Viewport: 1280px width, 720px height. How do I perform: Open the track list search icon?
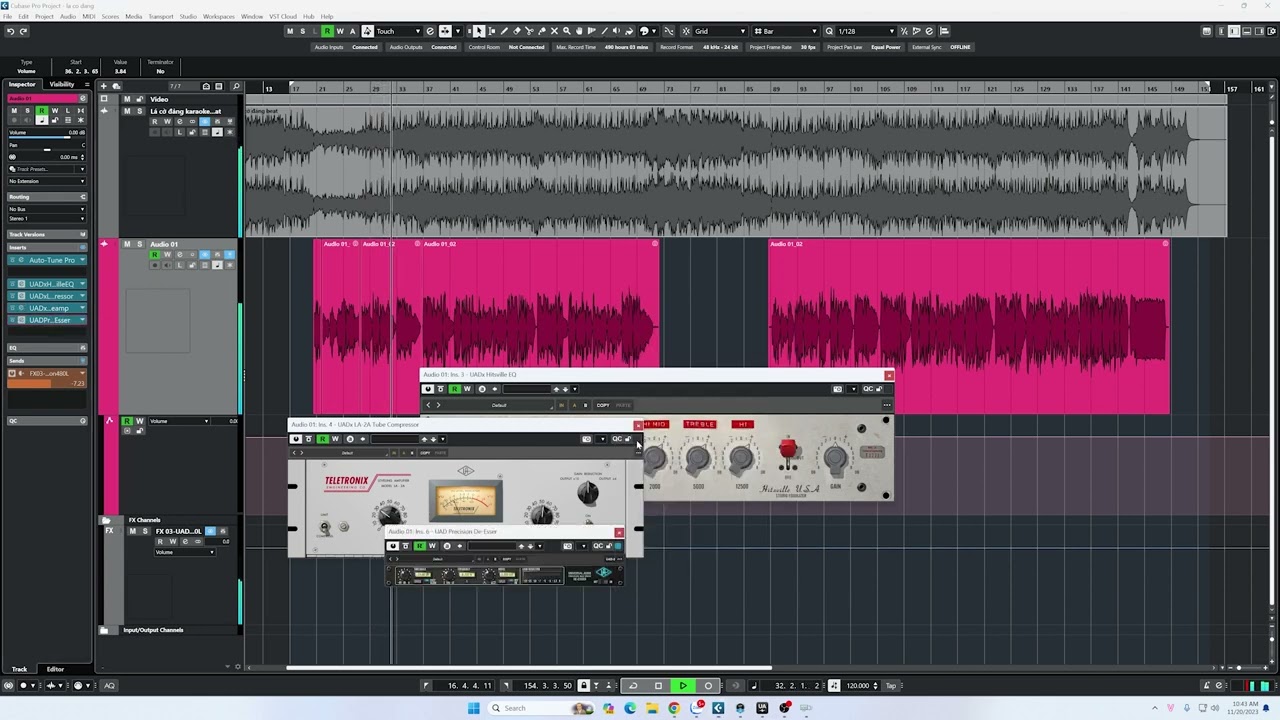coord(236,86)
